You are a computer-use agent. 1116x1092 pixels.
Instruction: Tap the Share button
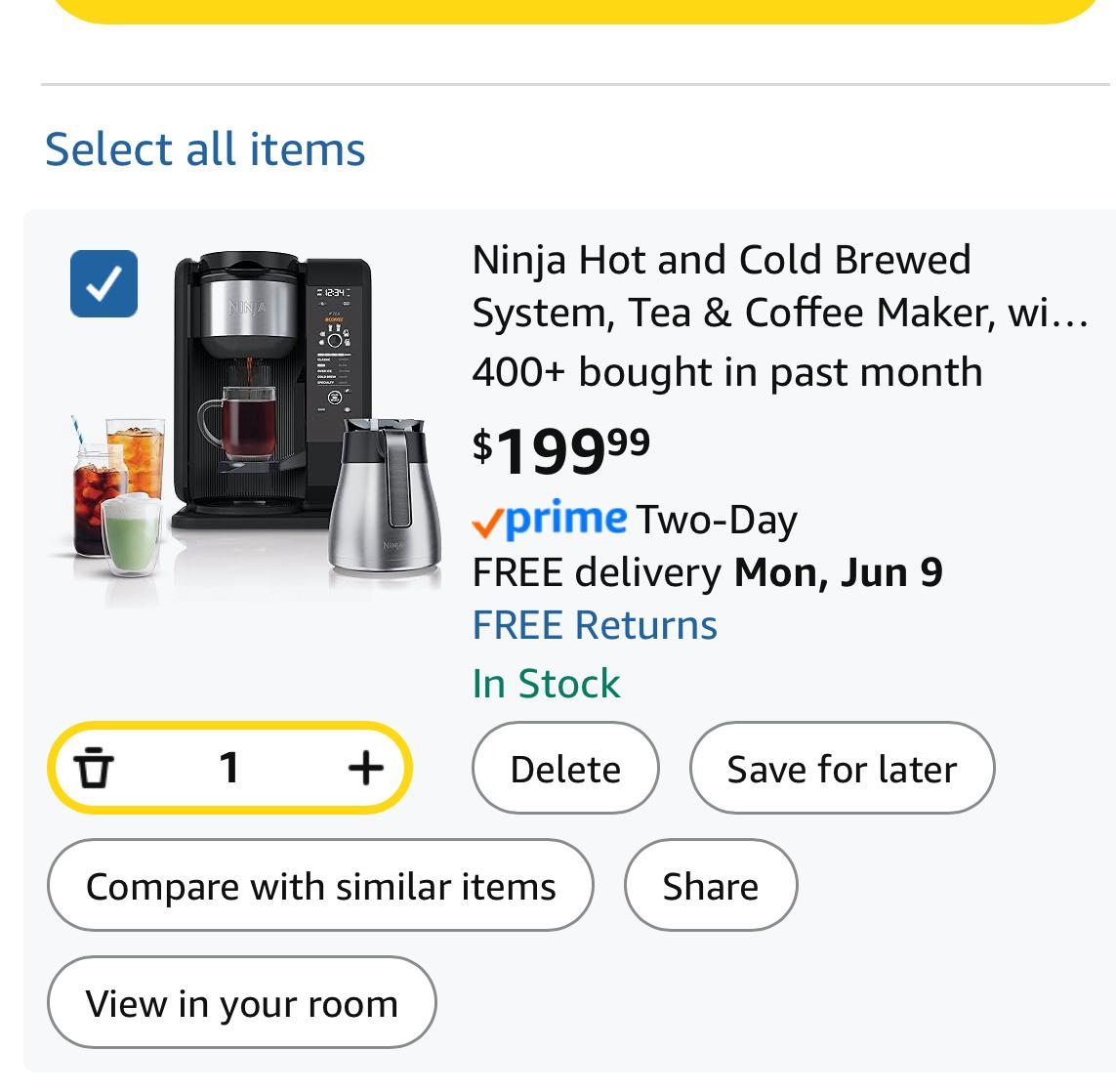pyautogui.click(x=710, y=886)
